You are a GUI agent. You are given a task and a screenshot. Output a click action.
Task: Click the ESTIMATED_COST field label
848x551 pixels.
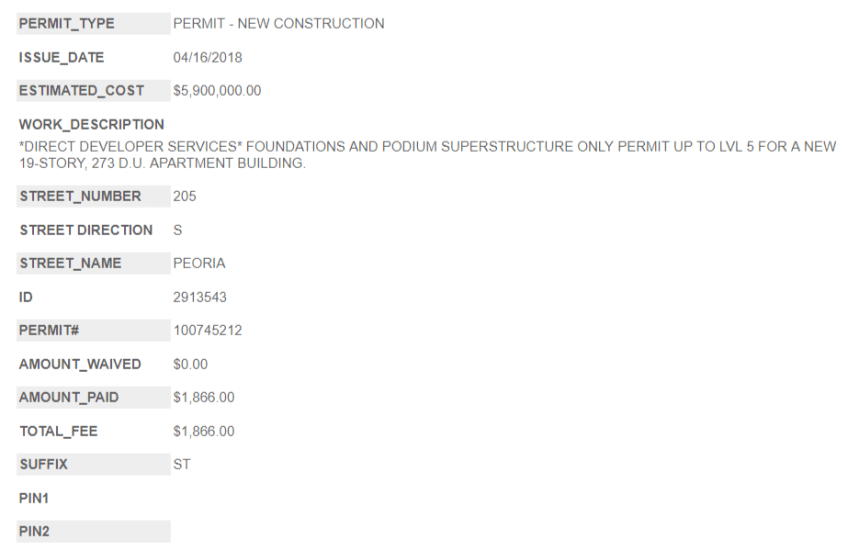pyautogui.click(x=81, y=91)
